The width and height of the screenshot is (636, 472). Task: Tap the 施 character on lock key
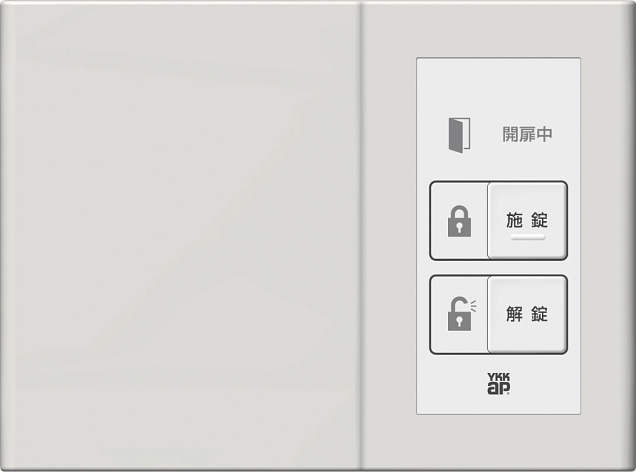(x=514, y=220)
